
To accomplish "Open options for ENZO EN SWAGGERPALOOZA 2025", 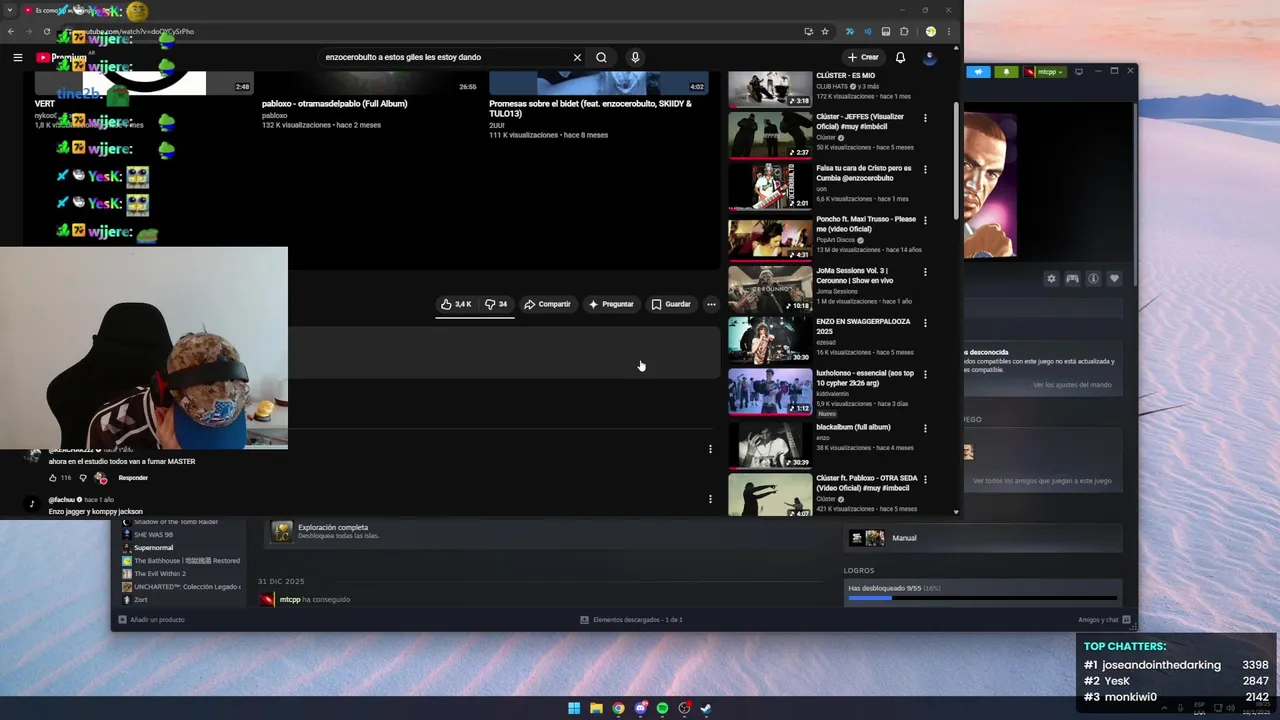I will (925, 323).
